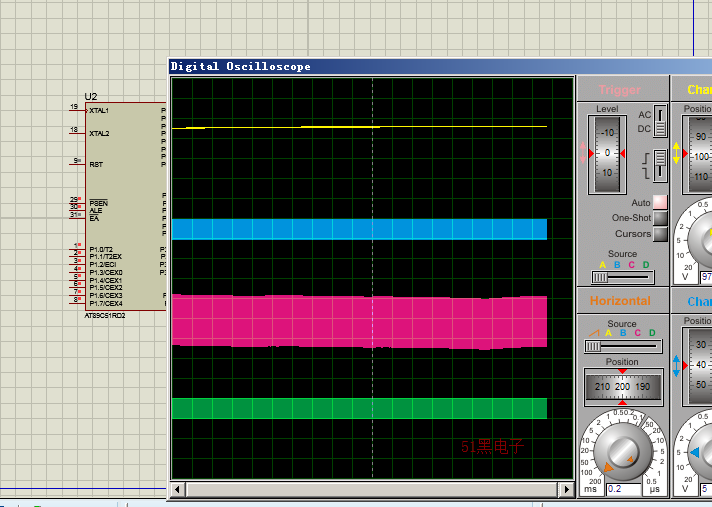
Task: Set Trigger Source to channel B
Action: [617, 265]
